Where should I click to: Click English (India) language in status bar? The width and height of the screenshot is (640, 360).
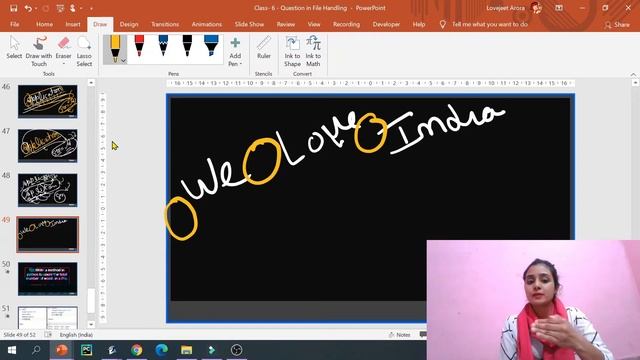pyautogui.click(x=76, y=335)
